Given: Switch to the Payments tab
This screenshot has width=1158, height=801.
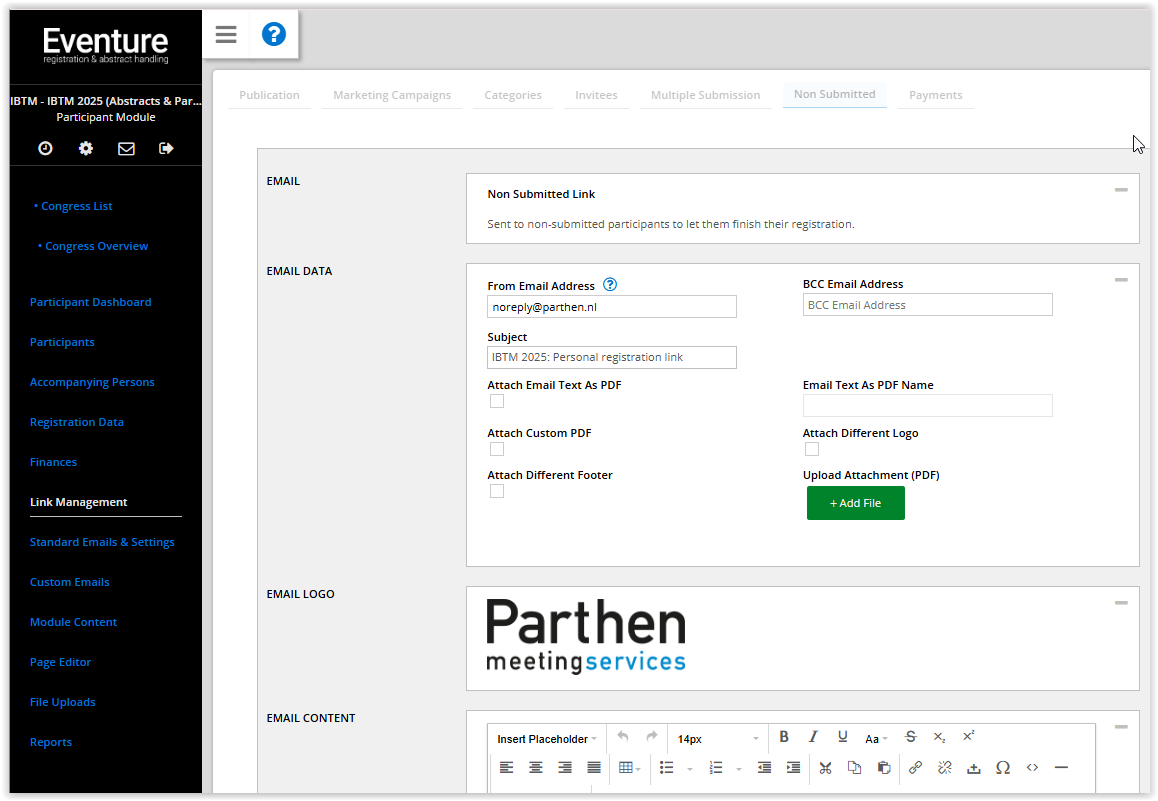Looking at the screenshot, I should (935, 95).
